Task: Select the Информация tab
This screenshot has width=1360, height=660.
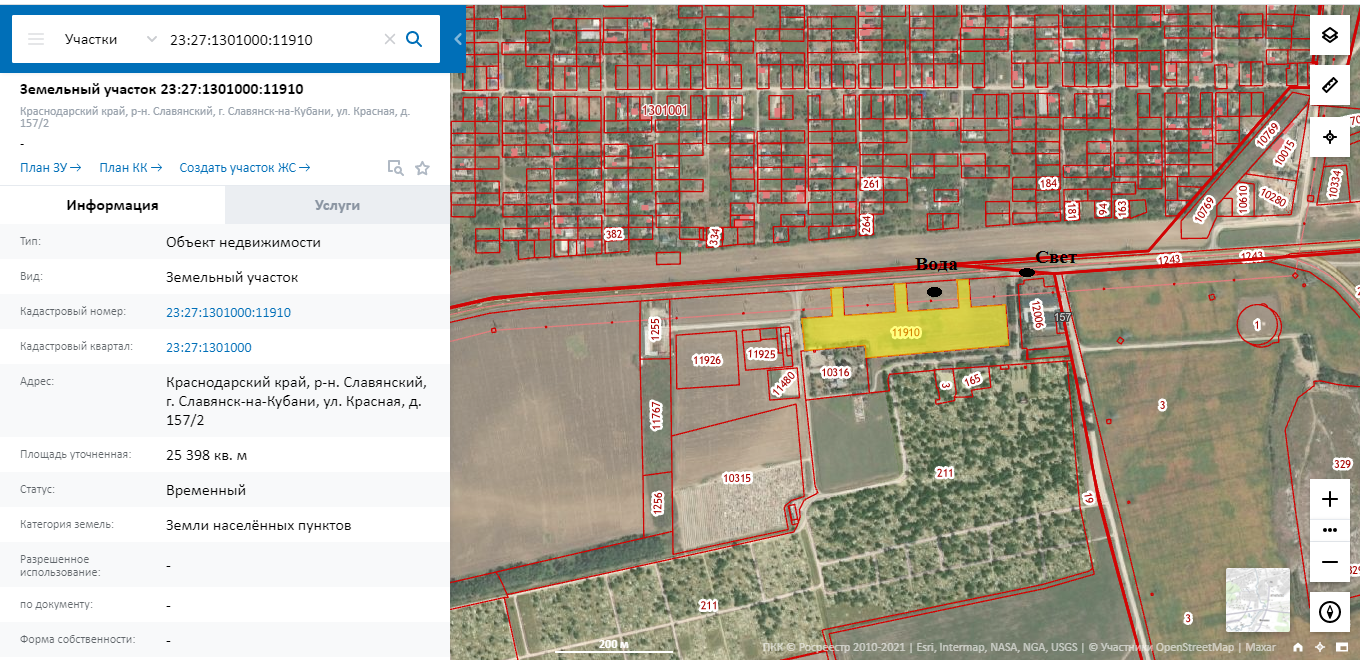Action: (112, 205)
